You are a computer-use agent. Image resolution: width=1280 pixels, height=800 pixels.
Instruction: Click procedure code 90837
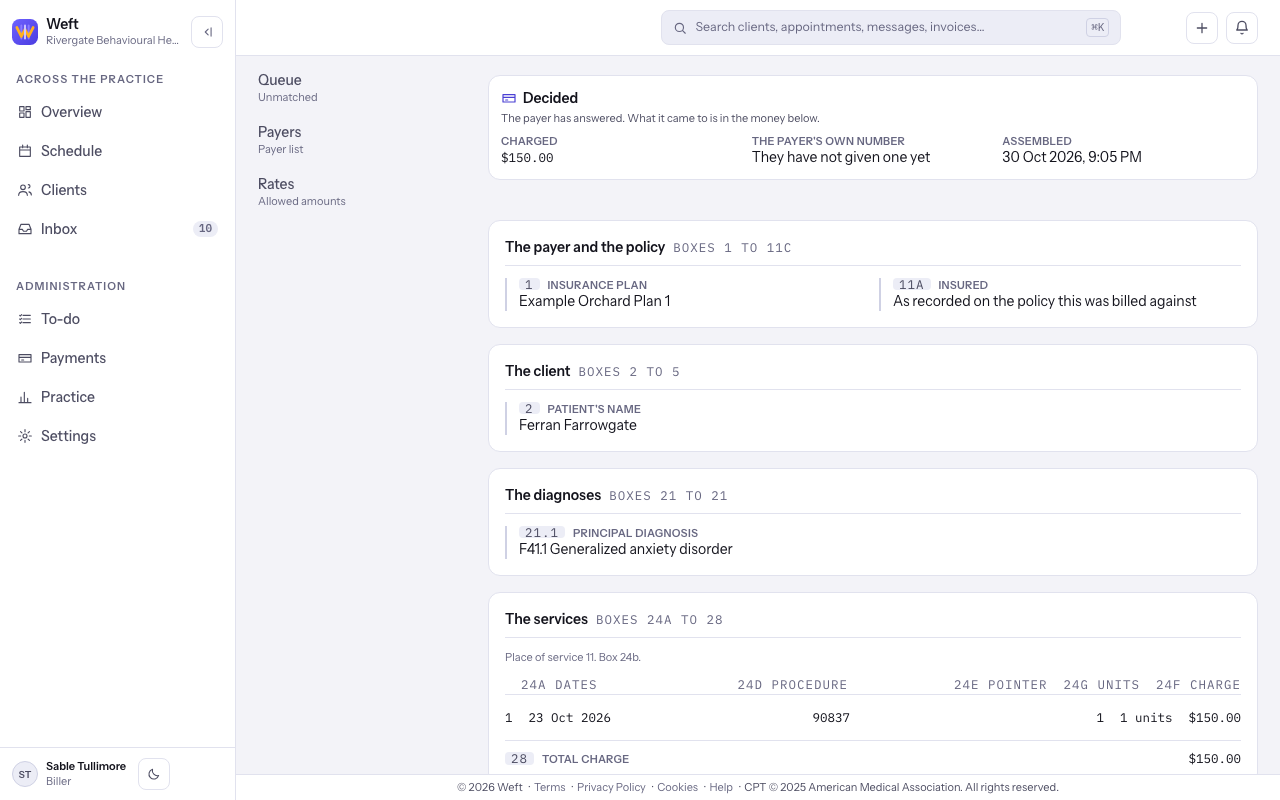(831, 718)
